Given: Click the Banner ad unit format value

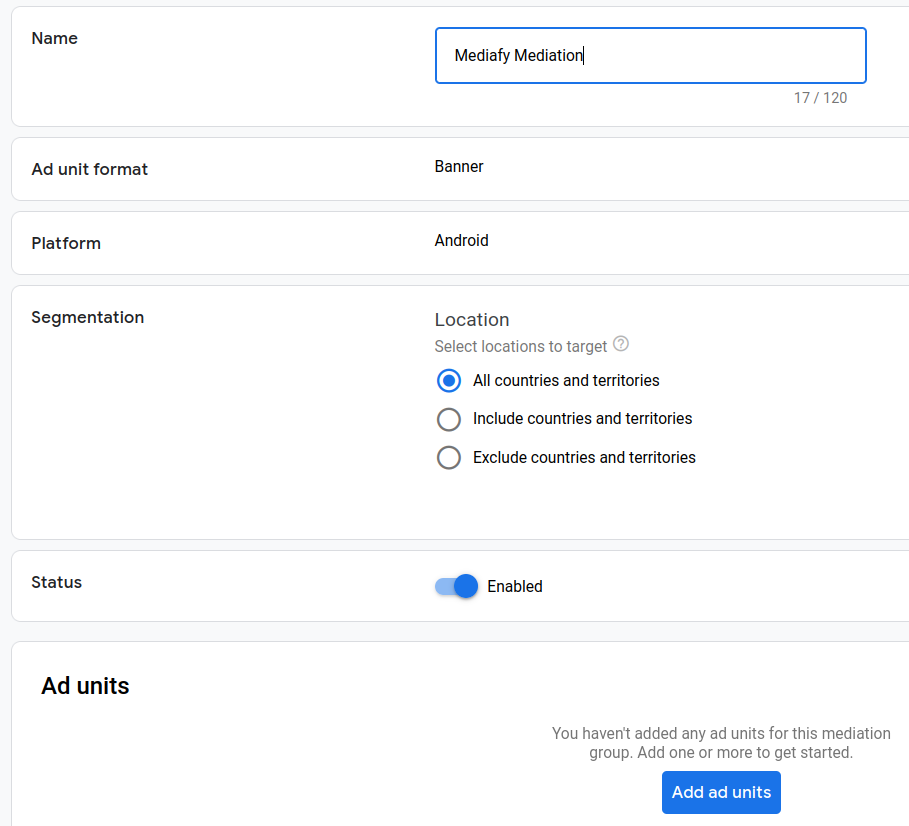Looking at the screenshot, I should [459, 167].
